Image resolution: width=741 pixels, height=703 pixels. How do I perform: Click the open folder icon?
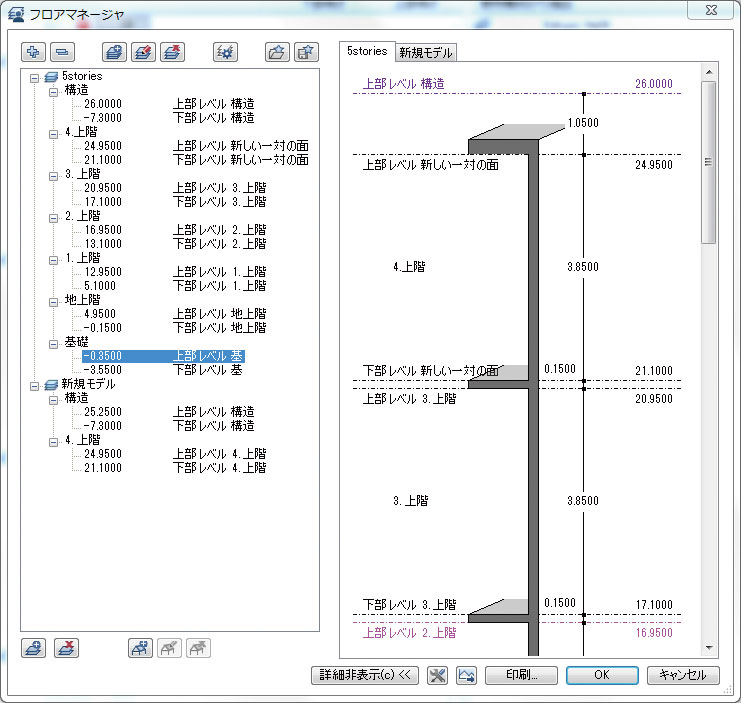tap(277, 52)
